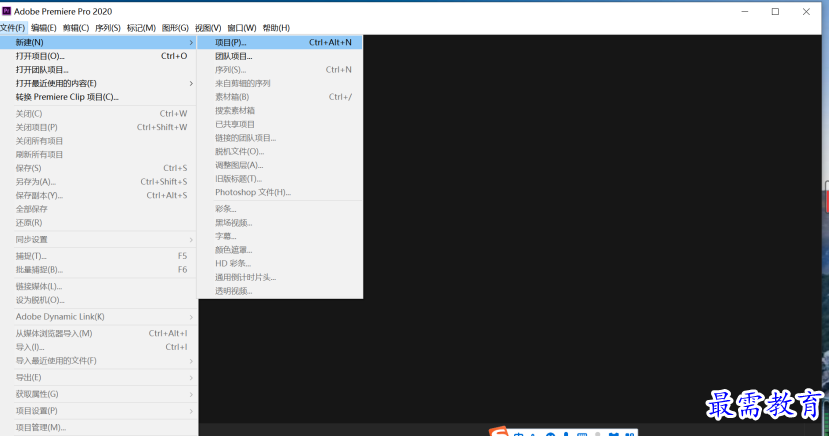Click 从媒体浏览器导入(M) menu entry
The image size is (830, 436).
(x=99, y=333)
